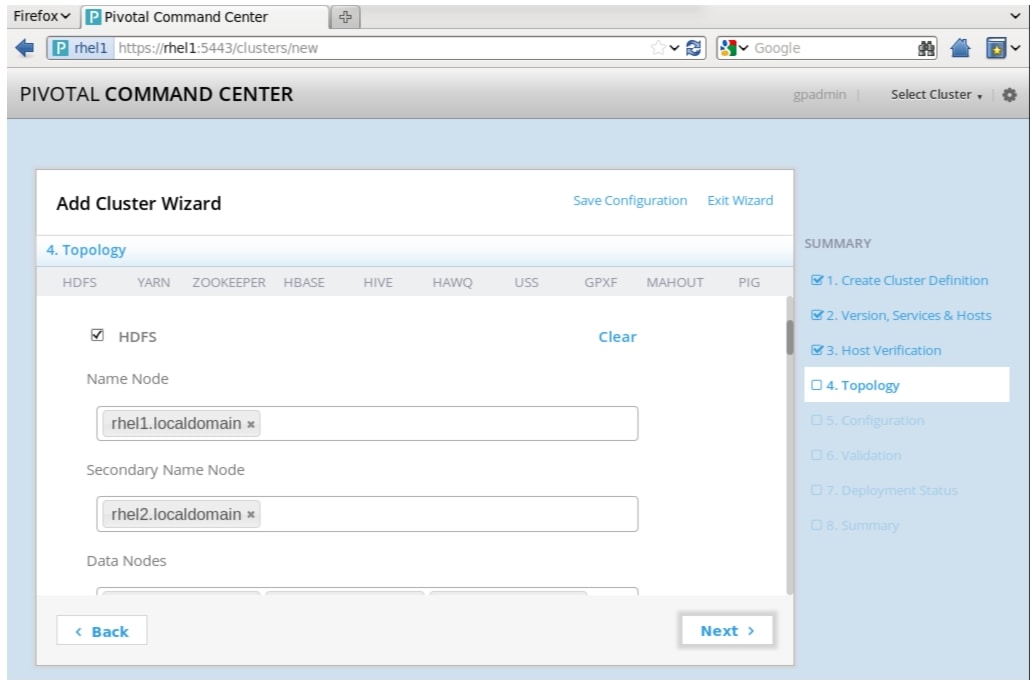Click the Back button in wizard
This screenshot has height=690, width=1032.
(102, 631)
